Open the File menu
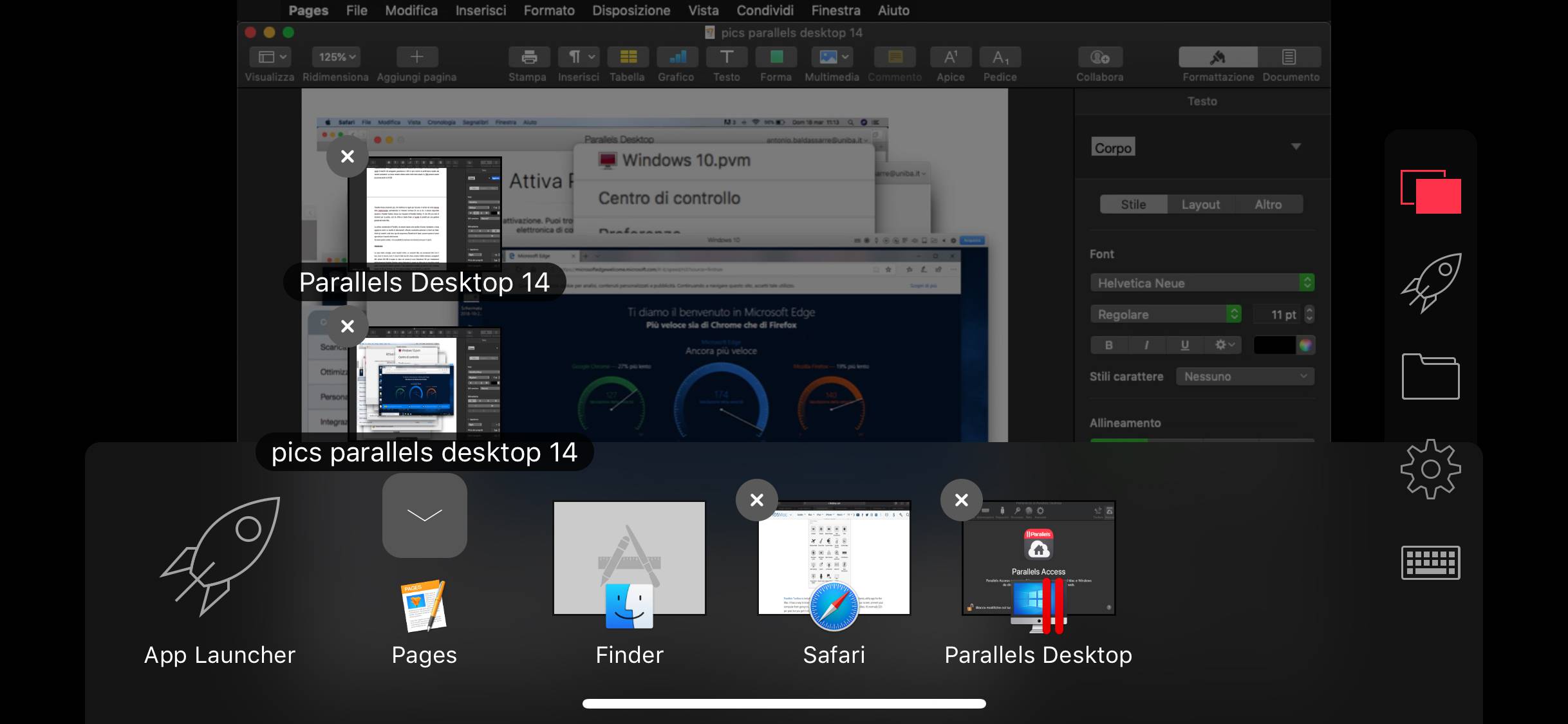Viewport: 1568px width, 724px height. click(357, 10)
